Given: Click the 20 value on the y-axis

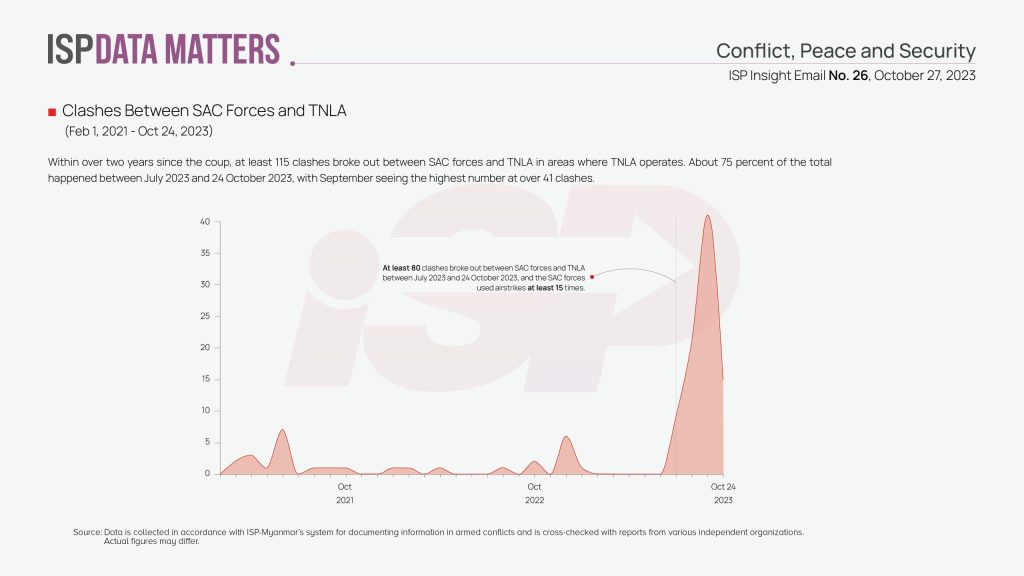Looking at the screenshot, I should pyautogui.click(x=204, y=347).
